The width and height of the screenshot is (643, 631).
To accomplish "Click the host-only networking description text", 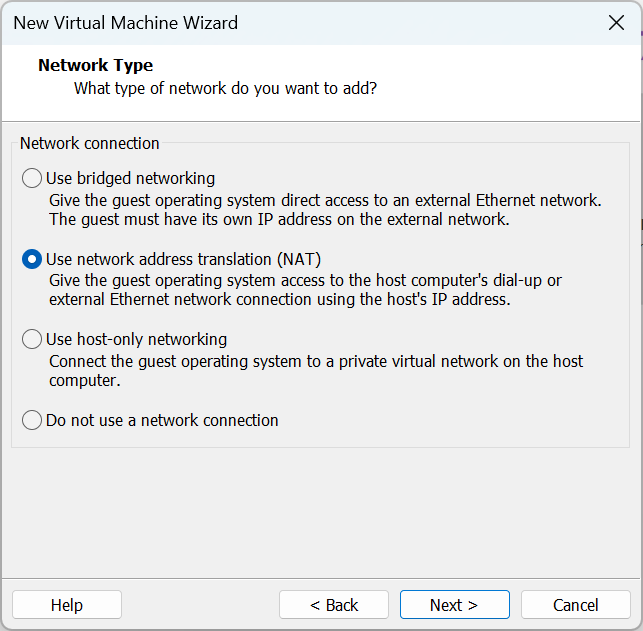I will click(316, 371).
